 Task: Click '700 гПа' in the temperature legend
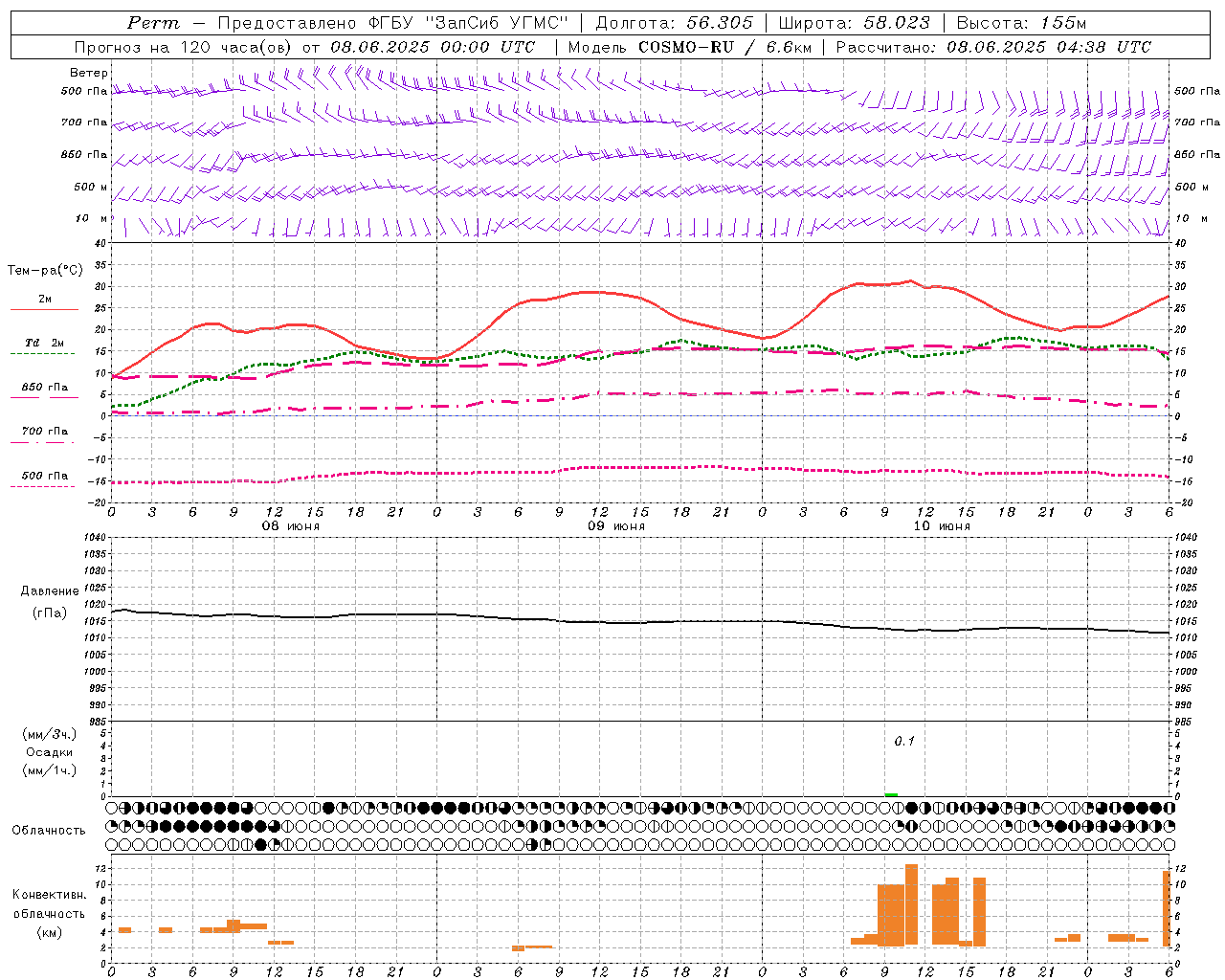tap(45, 432)
